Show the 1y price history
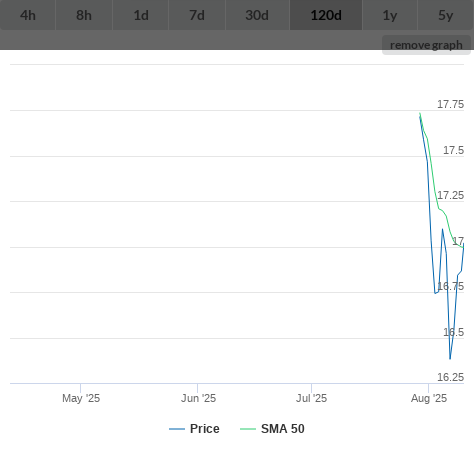The image size is (474, 455). tap(390, 15)
